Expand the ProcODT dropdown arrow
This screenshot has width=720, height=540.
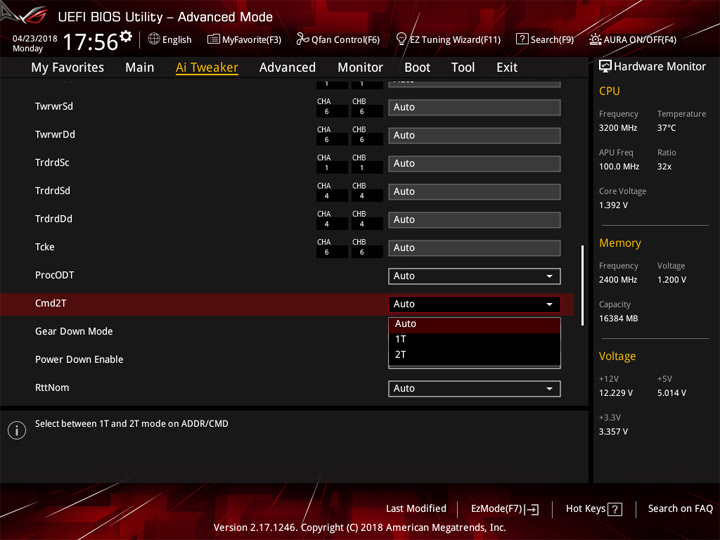click(549, 276)
